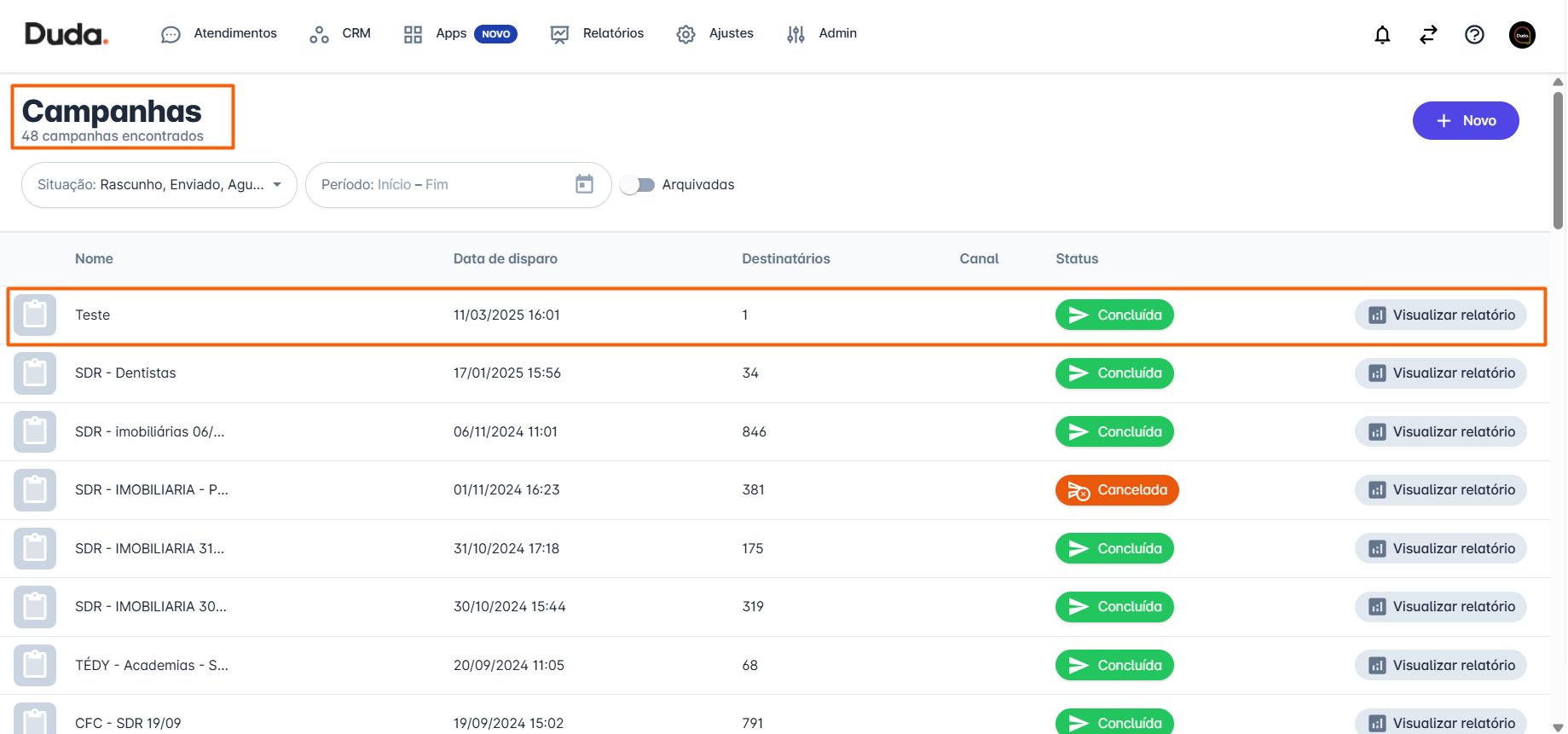This screenshot has width=1568, height=734.
Task: Open the Relatórios menu
Action: [x=597, y=34]
